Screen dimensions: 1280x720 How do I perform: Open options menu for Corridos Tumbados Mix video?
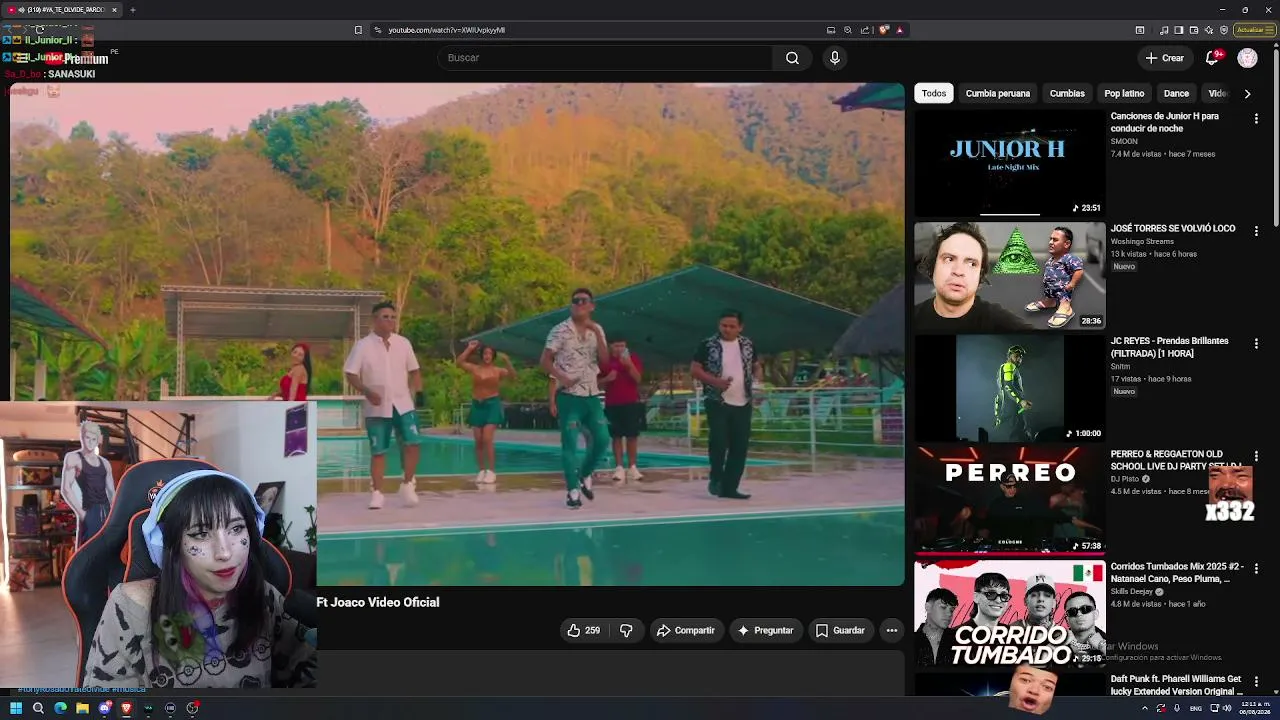(1256, 568)
